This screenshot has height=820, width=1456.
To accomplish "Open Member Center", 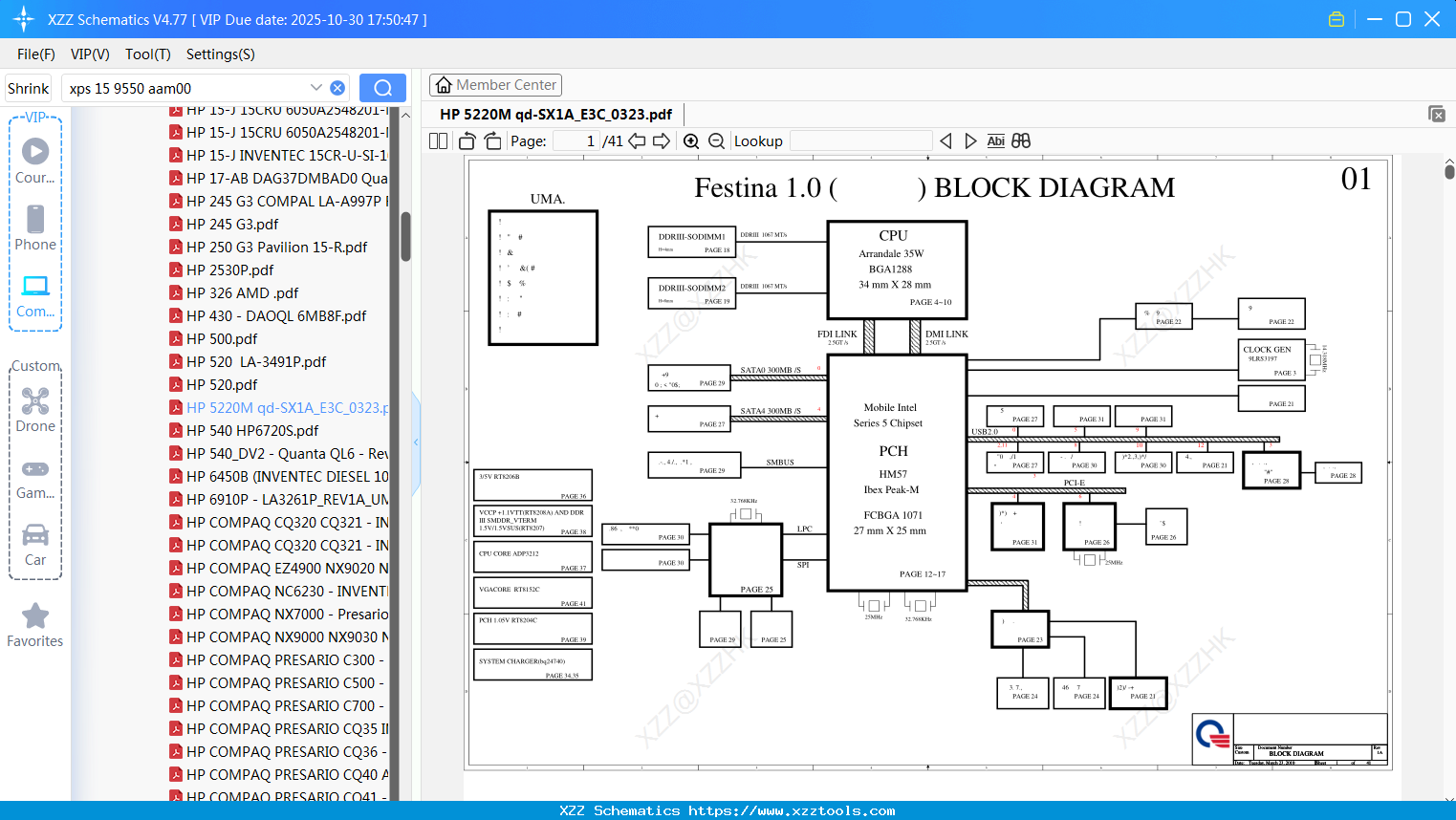I will pyautogui.click(x=495, y=85).
